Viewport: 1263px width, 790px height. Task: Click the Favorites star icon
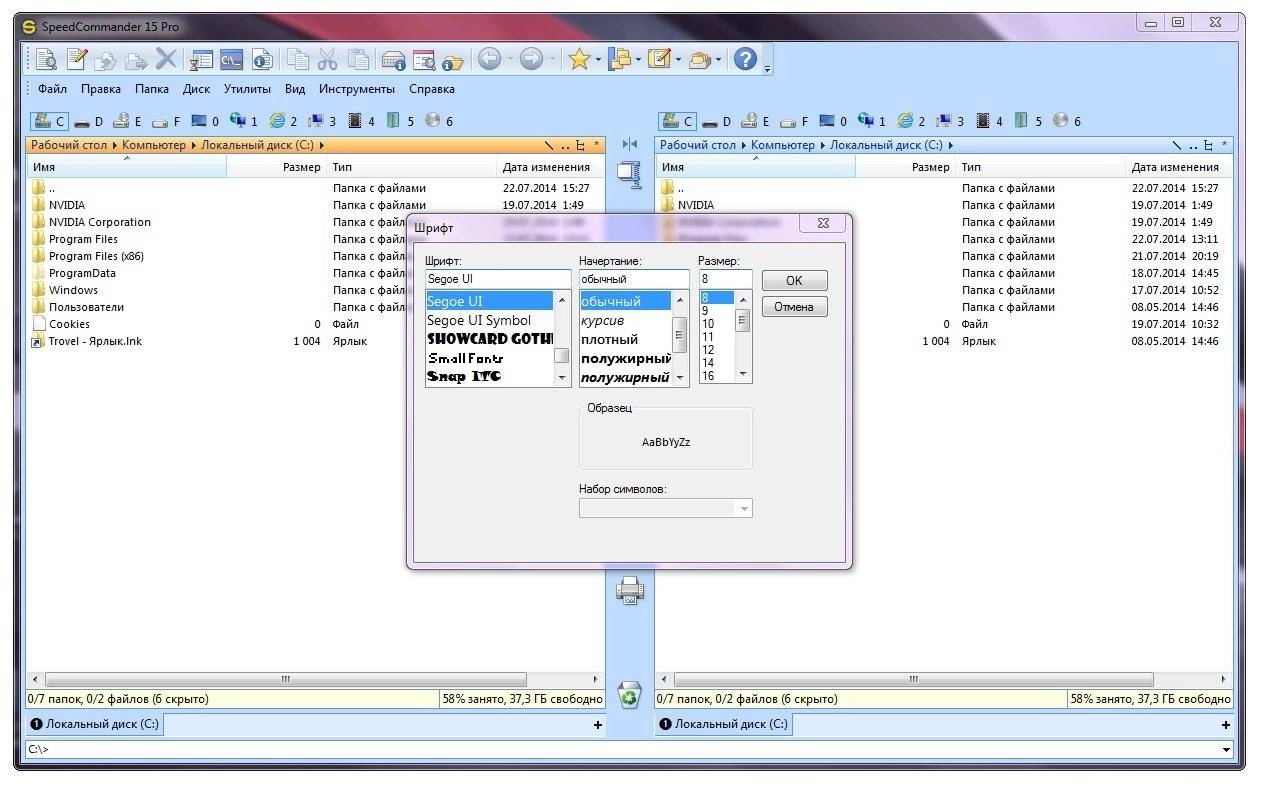click(579, 60)
